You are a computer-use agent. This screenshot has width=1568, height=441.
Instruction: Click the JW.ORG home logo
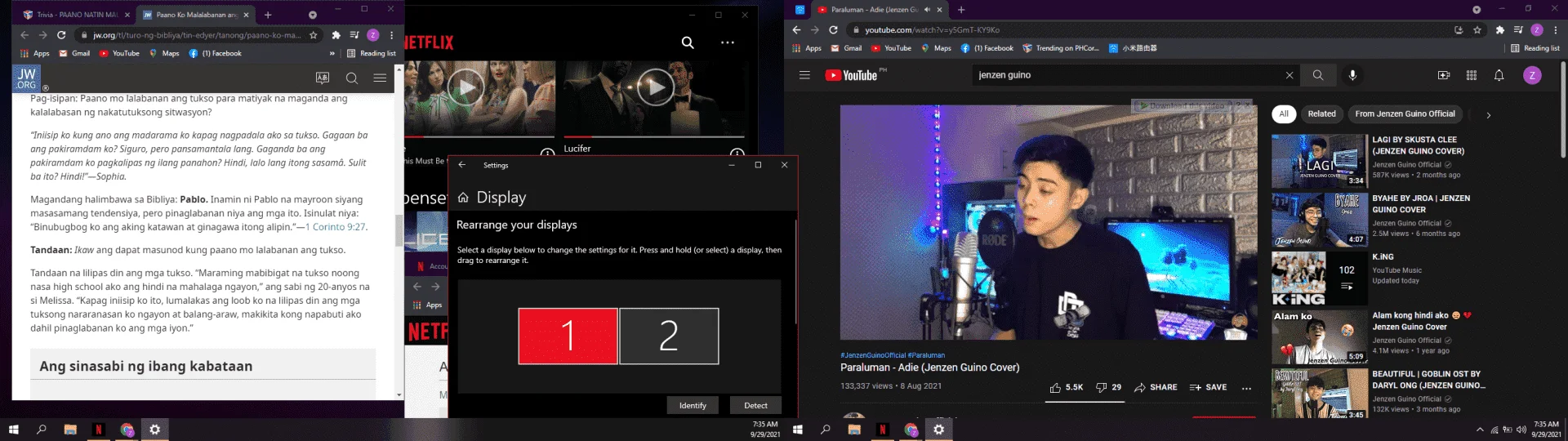coord(26,78)
